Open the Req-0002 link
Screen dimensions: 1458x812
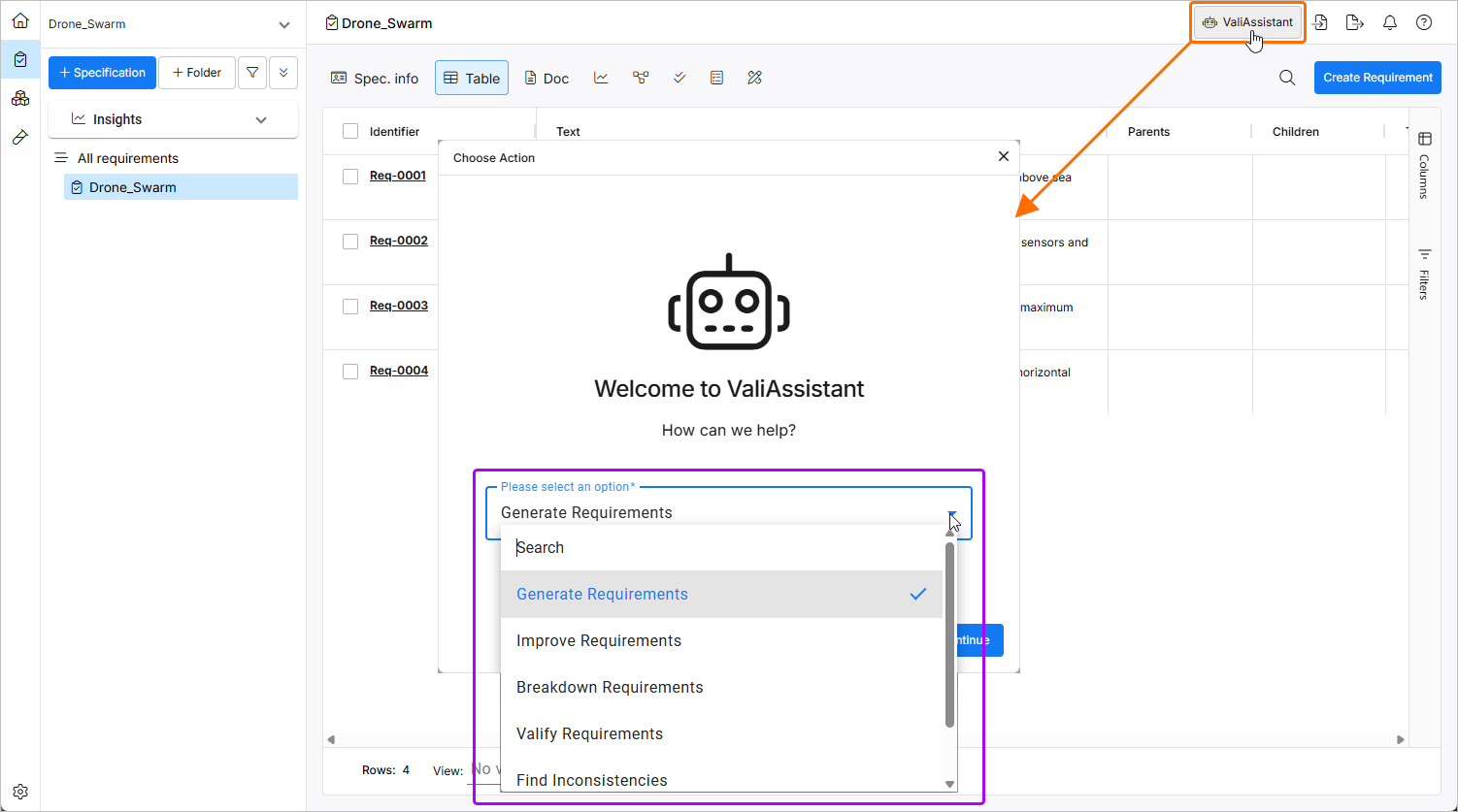pyautogui.click(x=399, y=241)
